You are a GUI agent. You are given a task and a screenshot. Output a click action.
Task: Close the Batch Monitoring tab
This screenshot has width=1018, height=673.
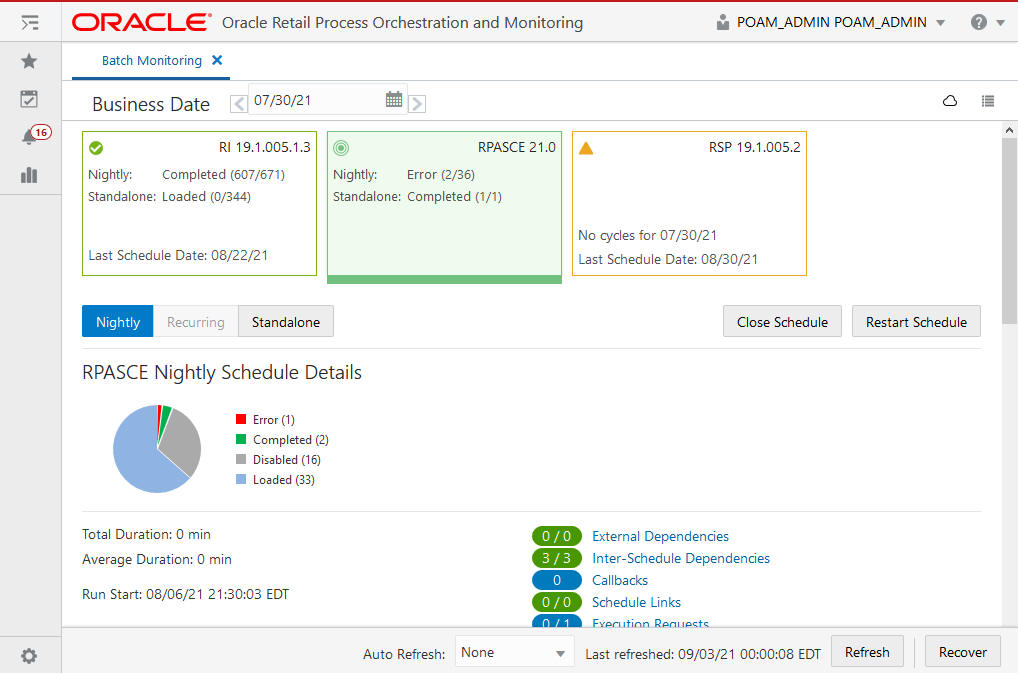(x=217, y=60)
